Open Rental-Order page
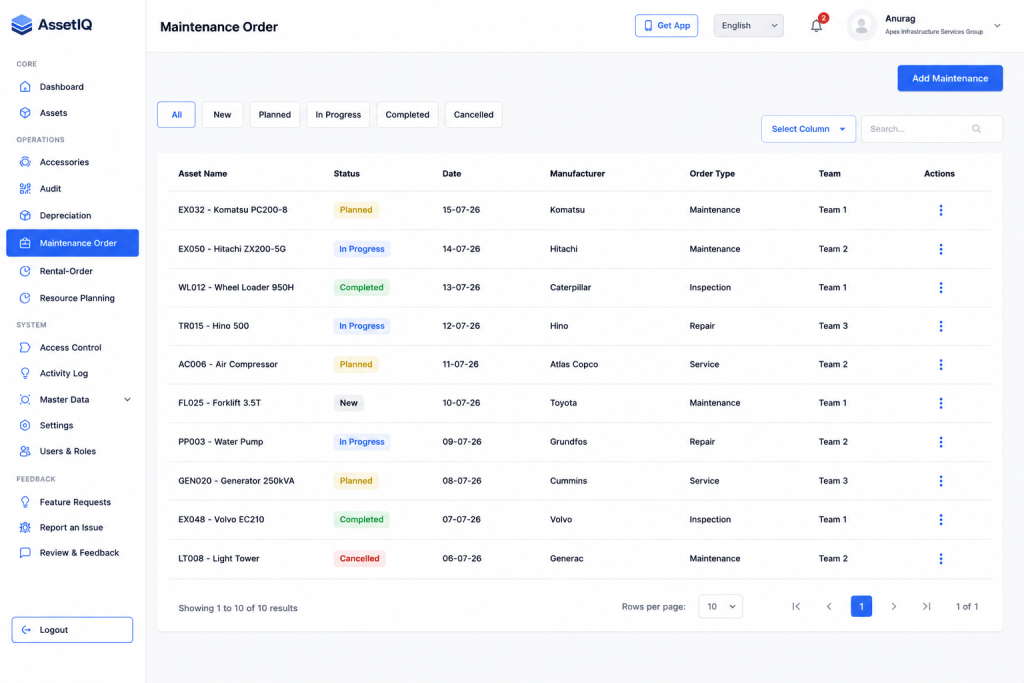 (x=66, y=271)
